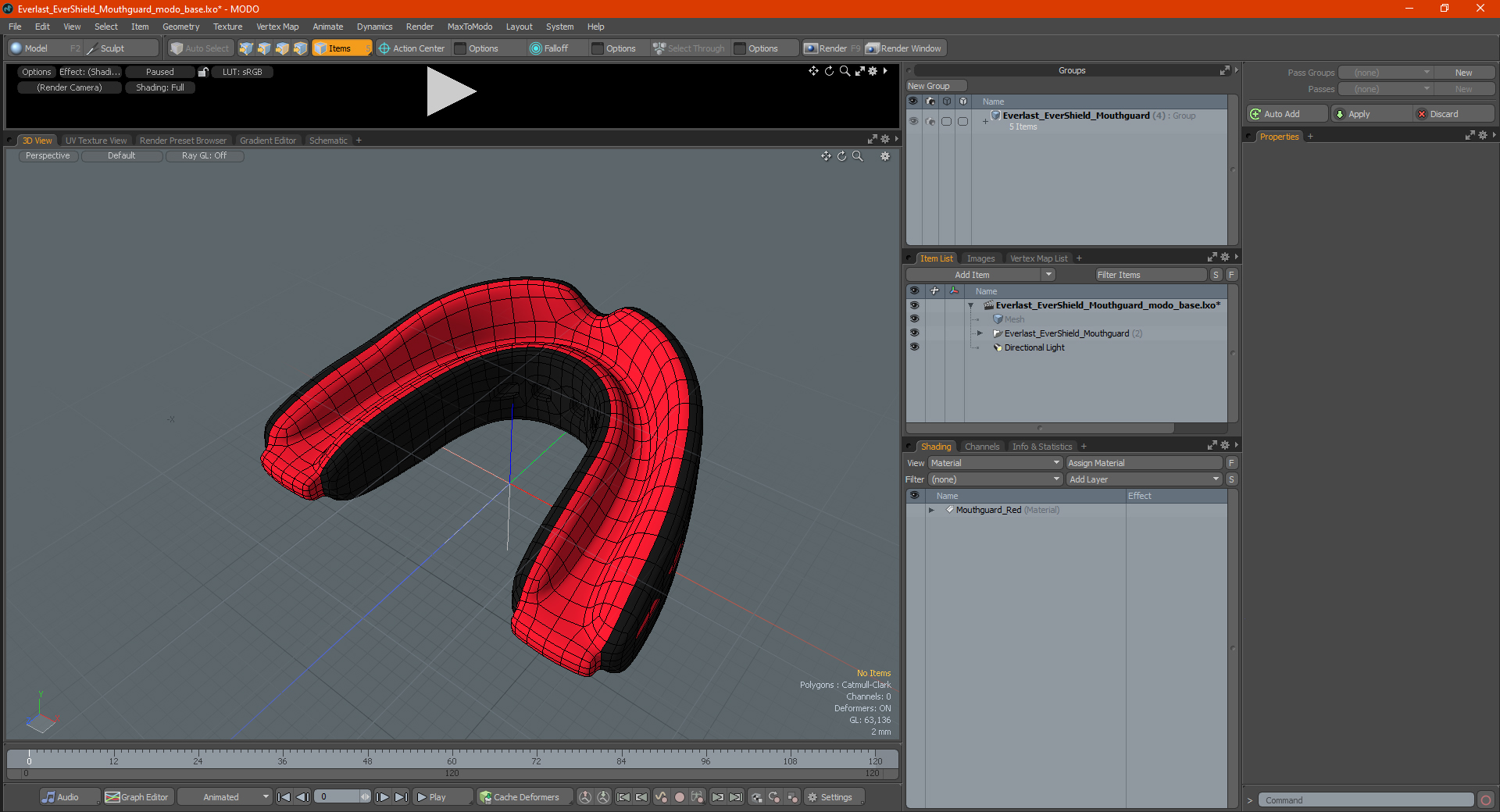Switch to UV Texture View tab
Image resolution: width=1500 pixels, height=812 pixels.
tap(96, 141)
